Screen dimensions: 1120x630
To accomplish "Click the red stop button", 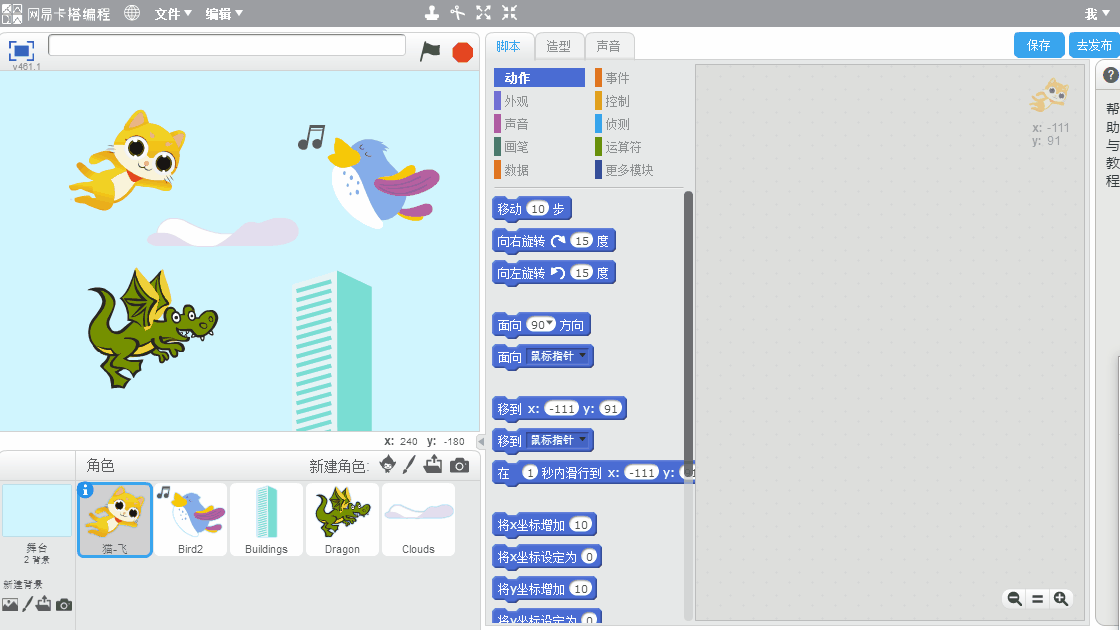I will tap(463, 52).
